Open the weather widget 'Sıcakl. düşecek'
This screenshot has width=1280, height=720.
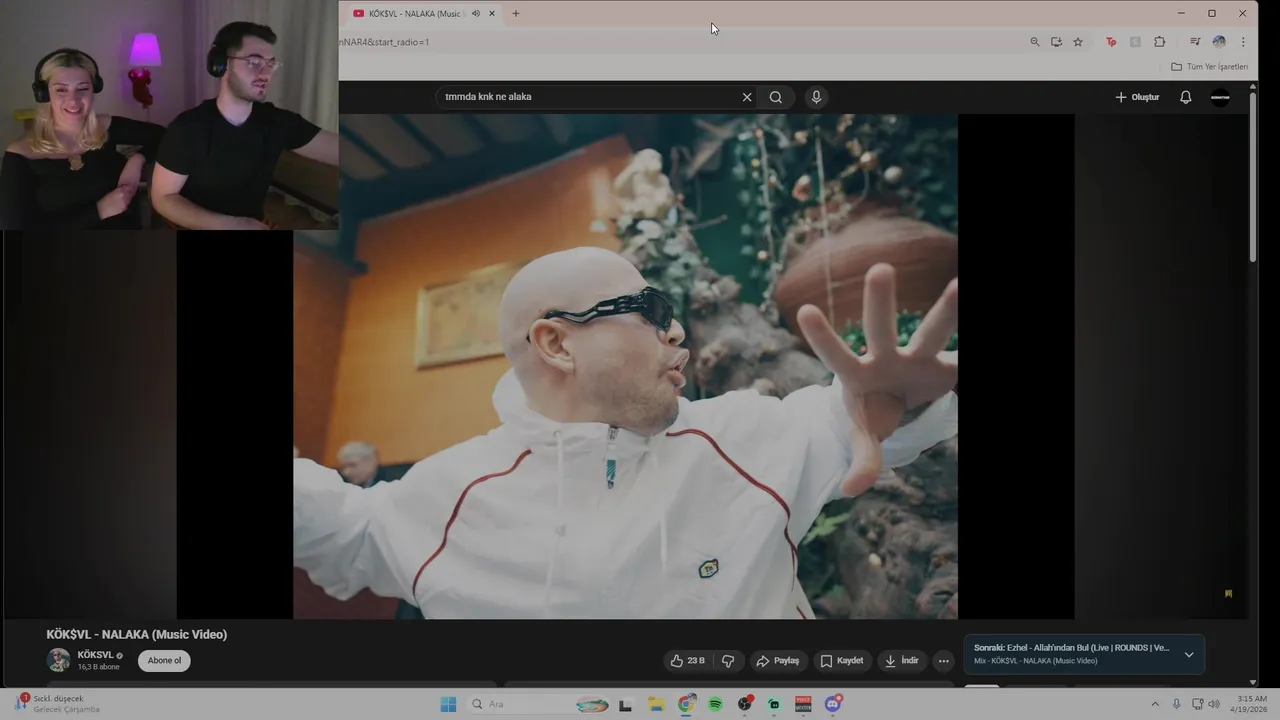58,704
